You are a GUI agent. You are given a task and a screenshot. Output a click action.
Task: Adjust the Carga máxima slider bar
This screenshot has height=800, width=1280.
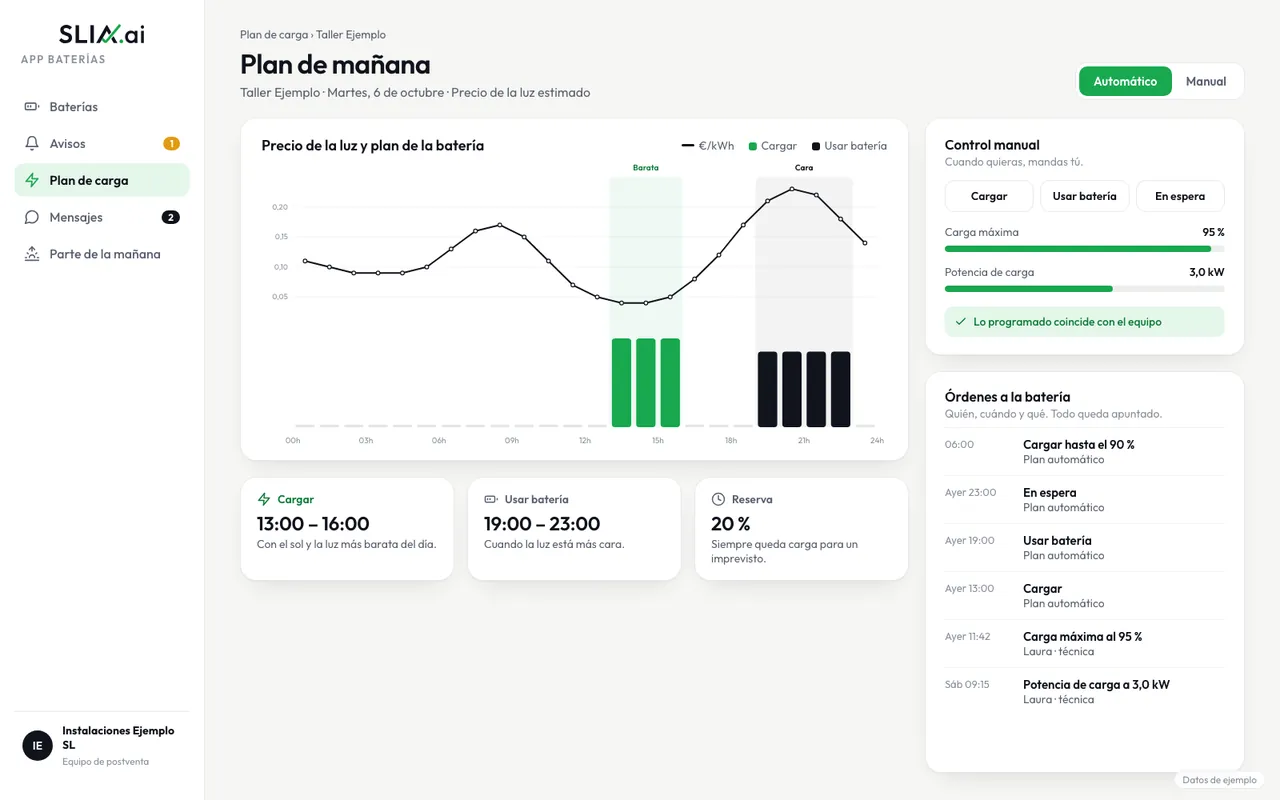1084,249
